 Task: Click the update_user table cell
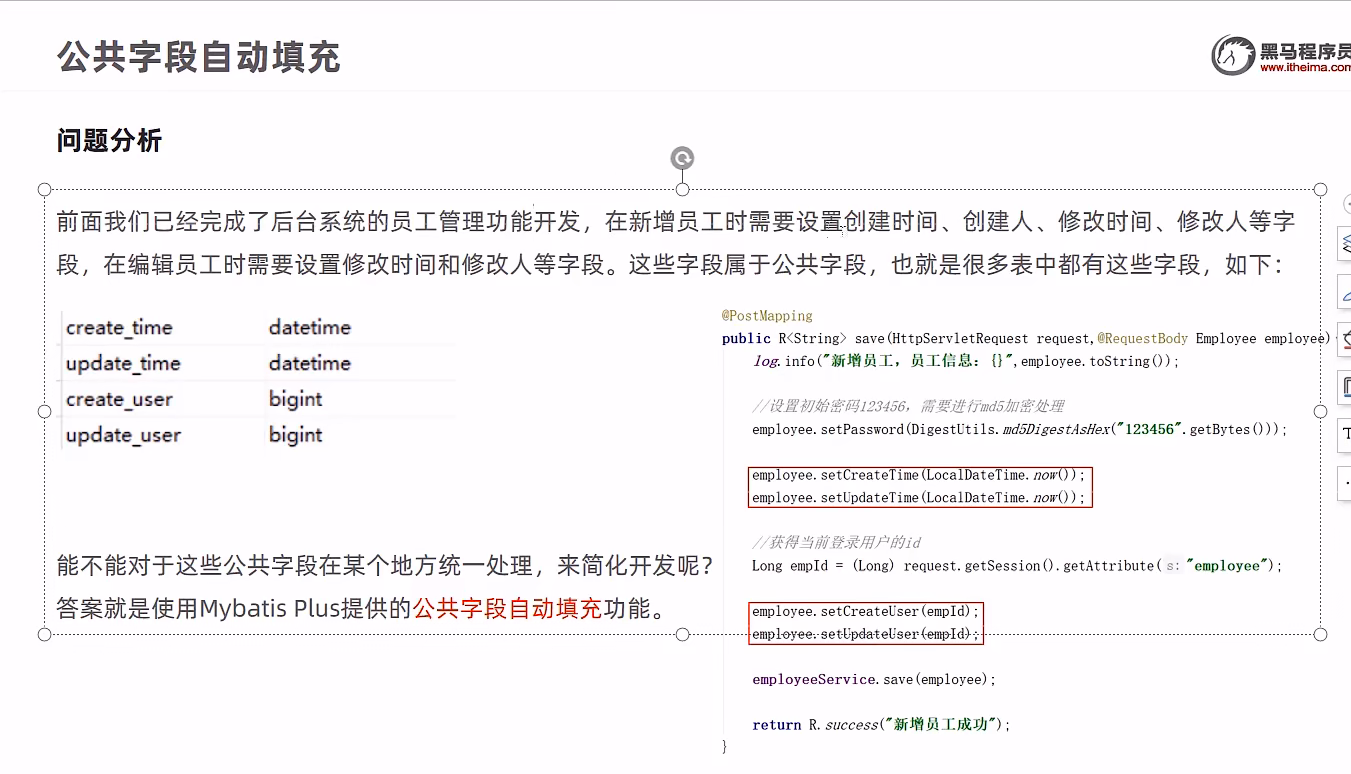coord(123,435)
